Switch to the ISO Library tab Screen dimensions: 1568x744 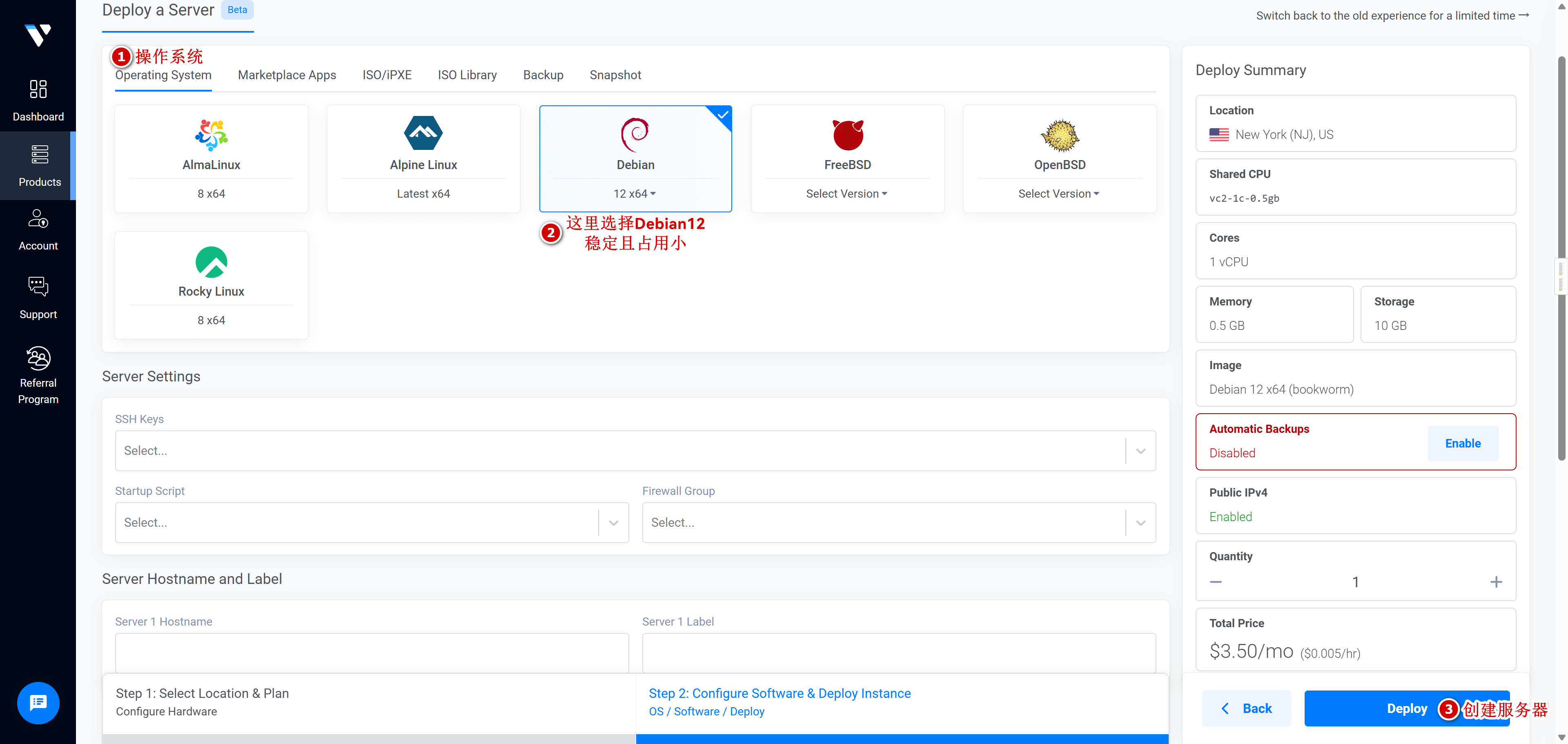467,74
